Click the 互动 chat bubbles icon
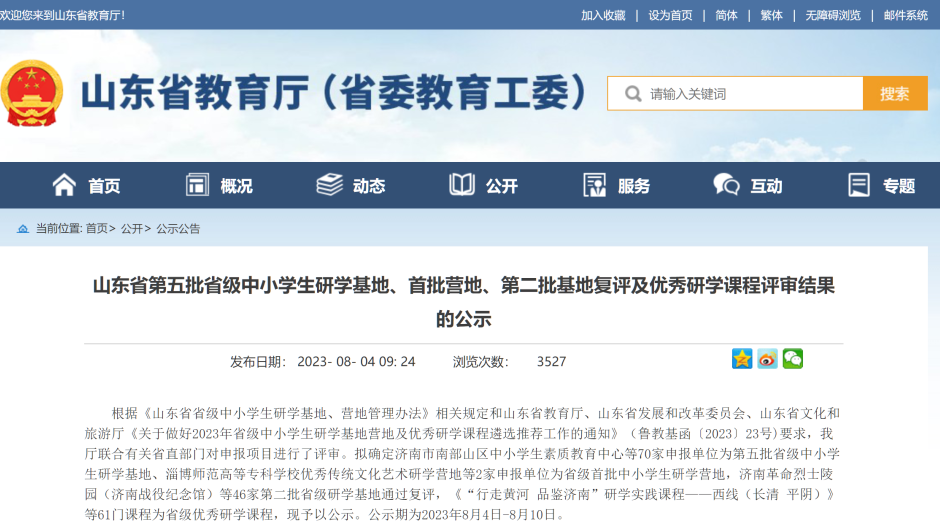Screen dimensions: 940x529 (726, 185)
